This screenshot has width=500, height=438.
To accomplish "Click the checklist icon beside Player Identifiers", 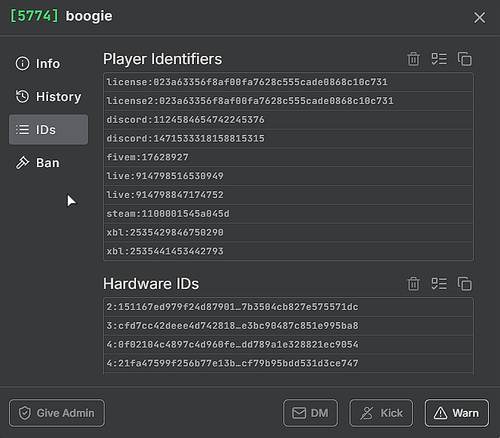I will coord(439,59).
